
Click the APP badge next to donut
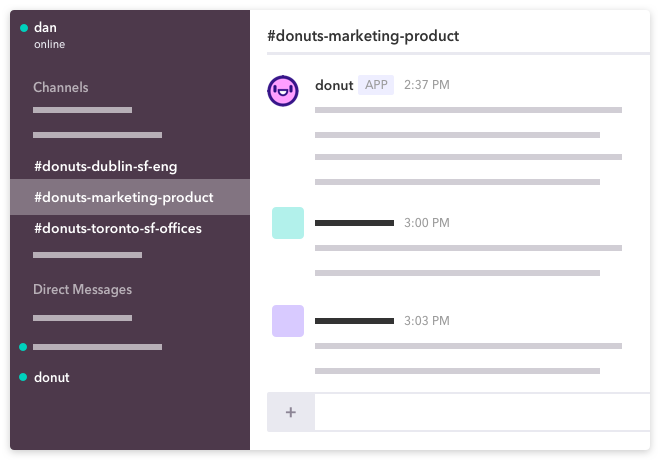(376, 85)
